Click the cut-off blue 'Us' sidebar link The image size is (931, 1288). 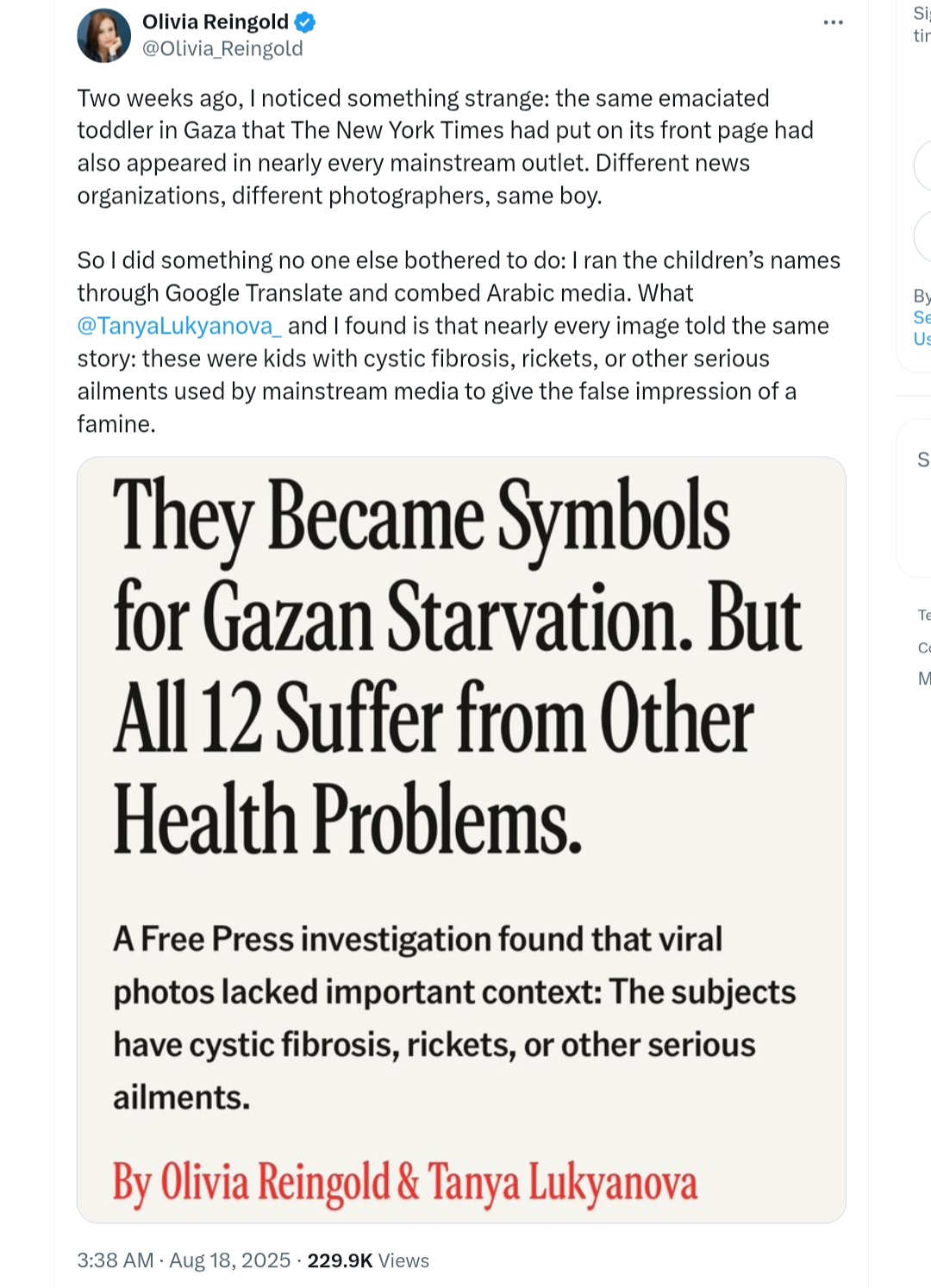point(922,339)
